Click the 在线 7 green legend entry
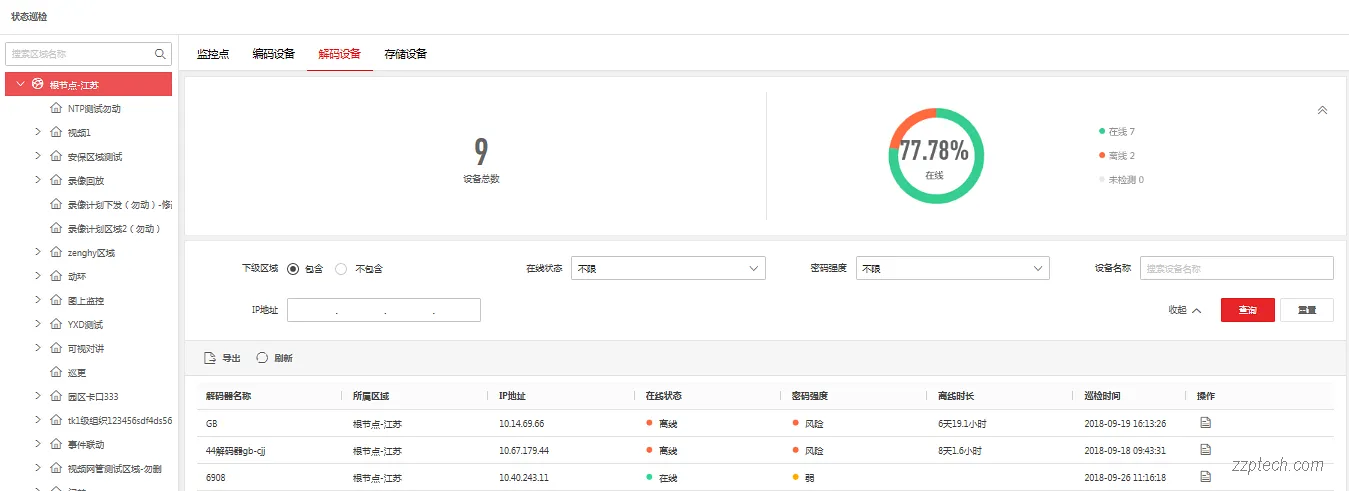 click(x=1117, y=132)
